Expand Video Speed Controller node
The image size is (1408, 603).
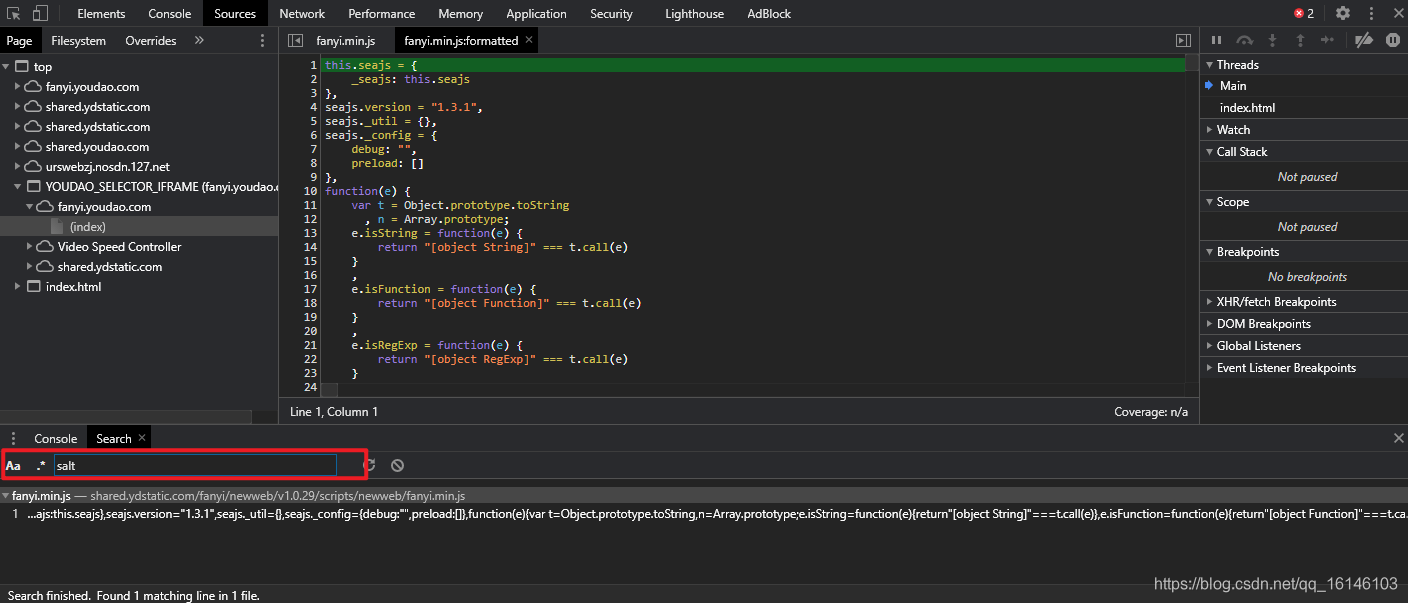coord(31,247)
